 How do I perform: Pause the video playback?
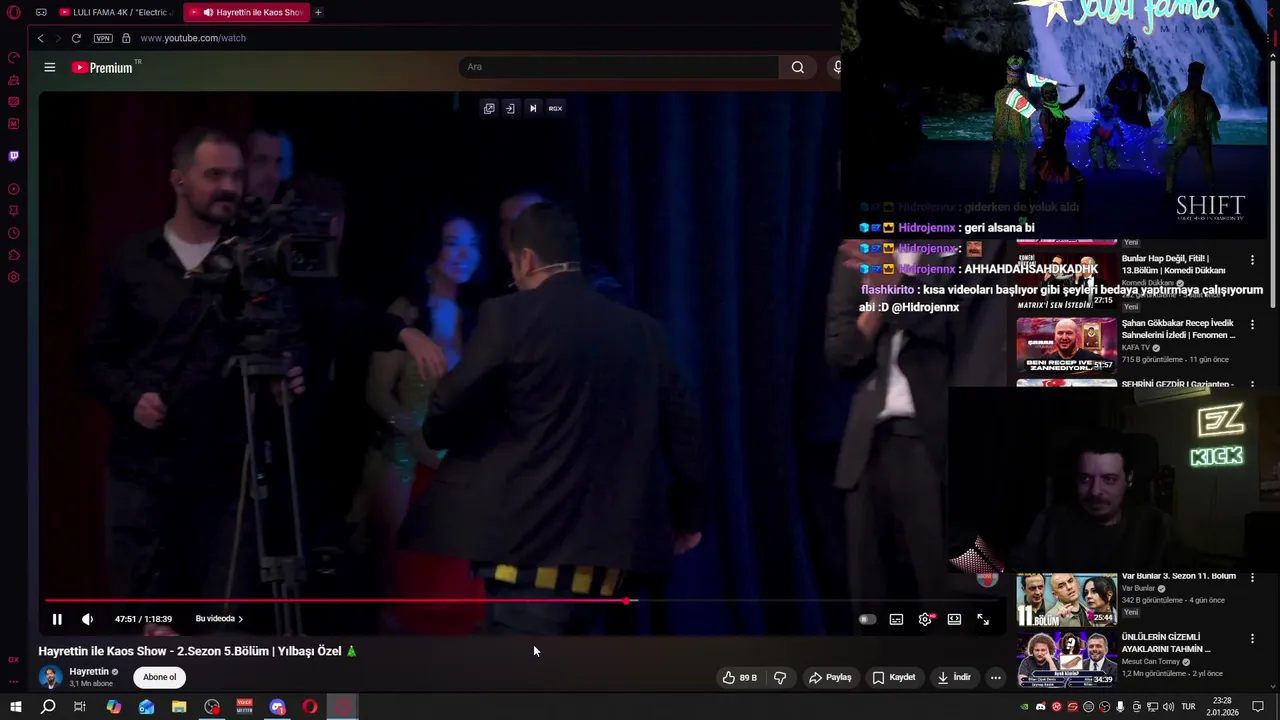point(57,619)
